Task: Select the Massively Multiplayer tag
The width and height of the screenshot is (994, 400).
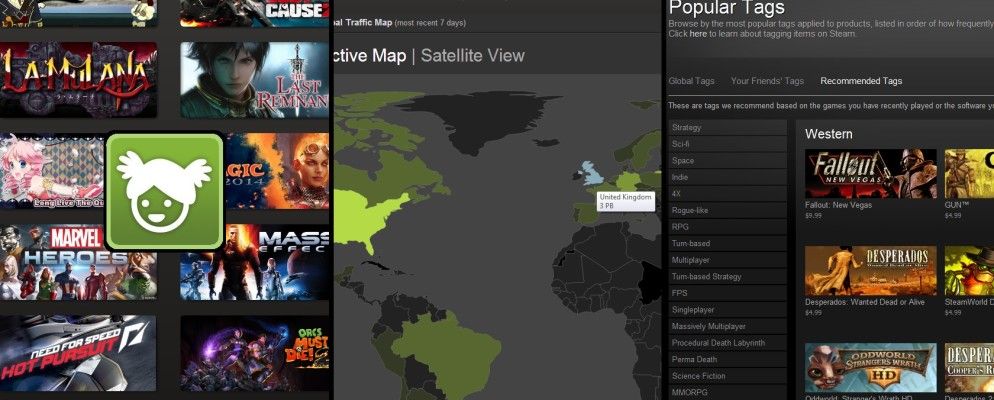Action: click(728, 326)
